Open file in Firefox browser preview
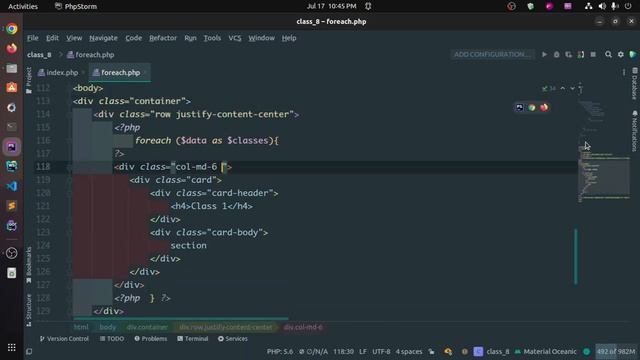The height and width of the screenshot is (360, 640). (x=544, y=107)
